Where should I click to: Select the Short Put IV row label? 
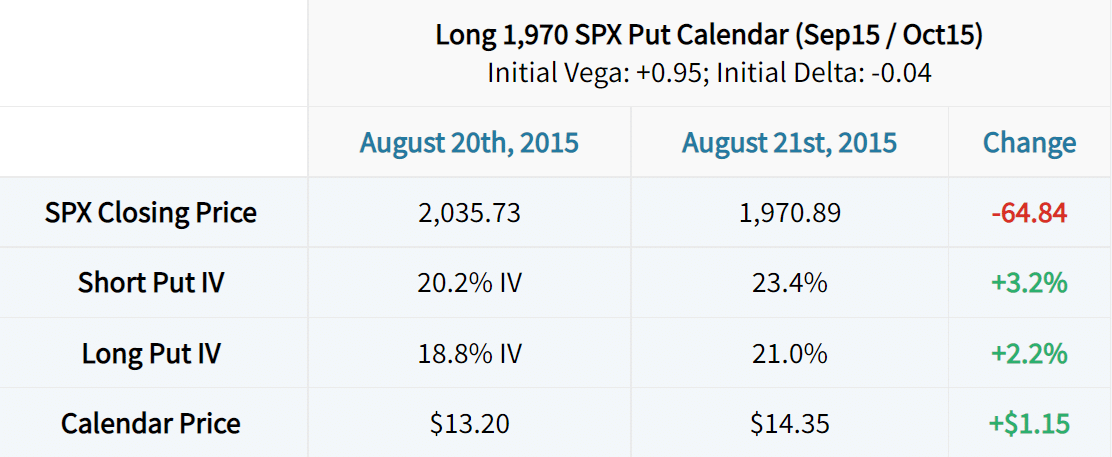click(x=151, y=282)
